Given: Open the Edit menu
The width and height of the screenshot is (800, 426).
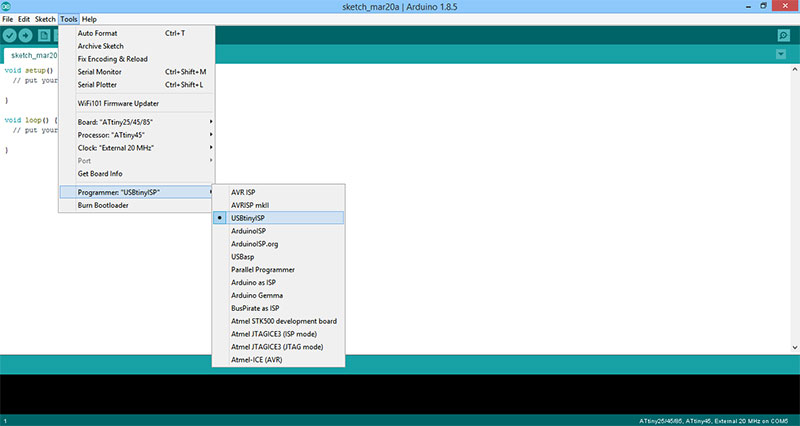Looking at the screenshot, I should pyautogui.click(x=24, y=19).
